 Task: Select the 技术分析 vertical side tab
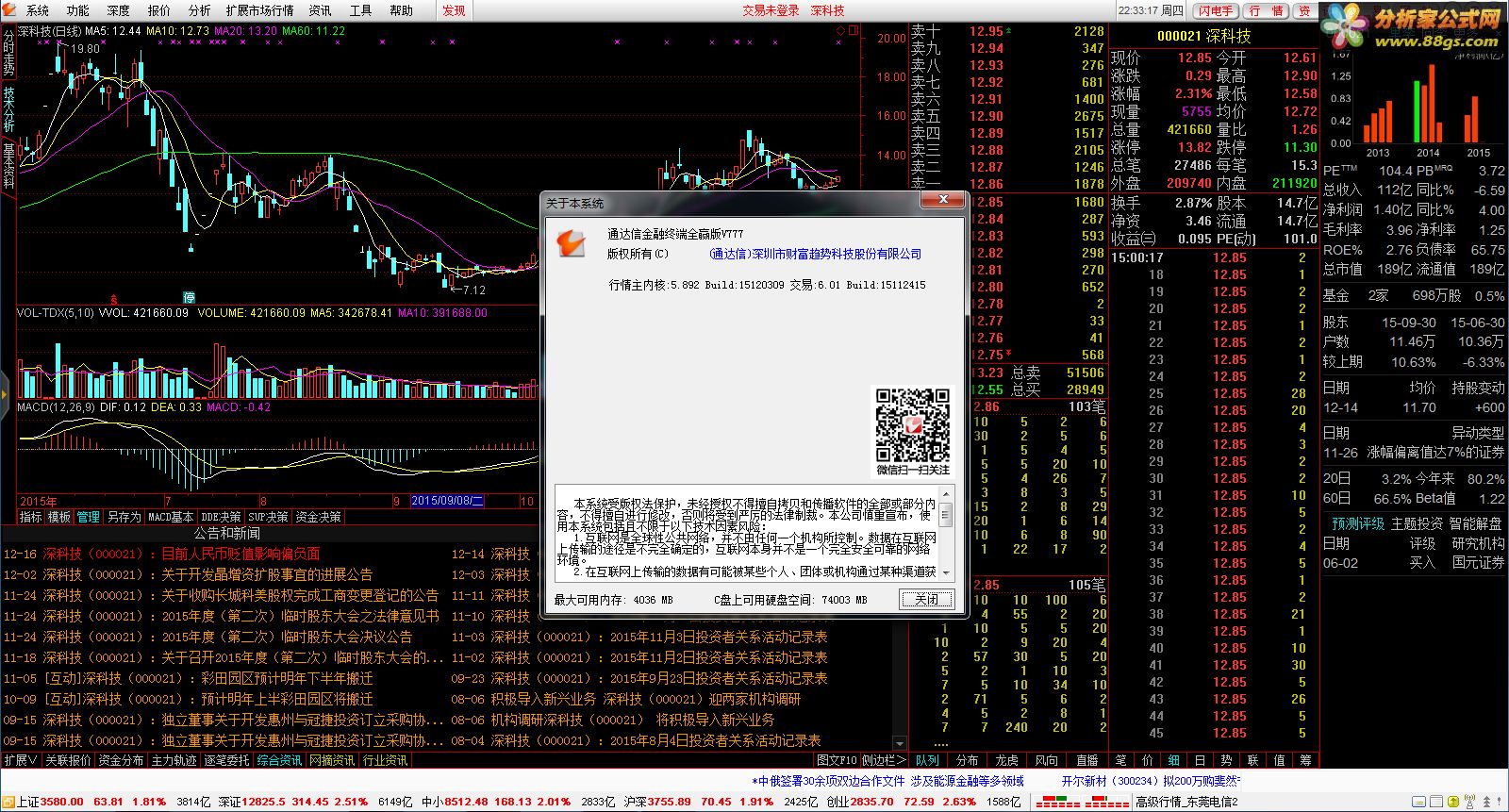pyautogui.click(x=8, y=109)
